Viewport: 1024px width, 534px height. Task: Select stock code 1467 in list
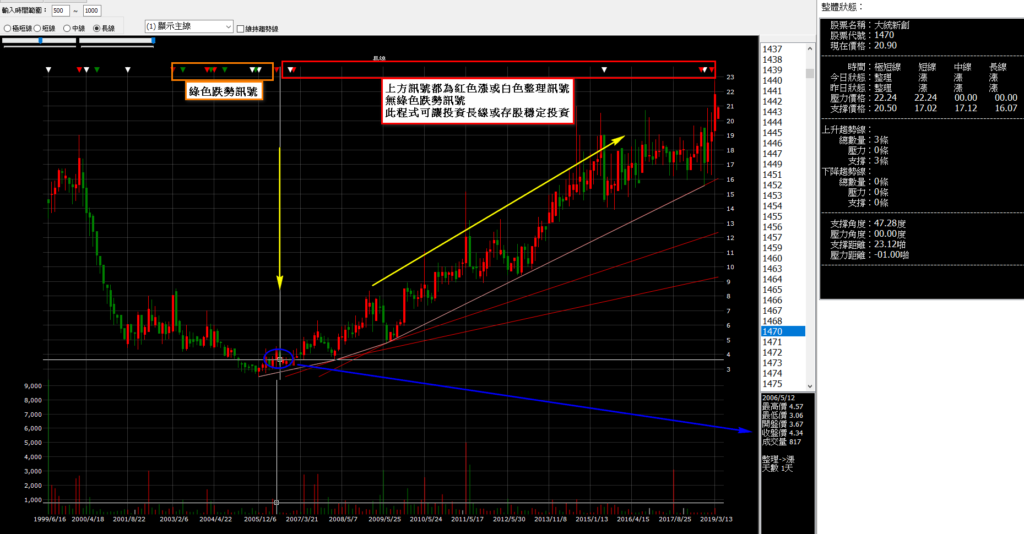click(782, 311)
